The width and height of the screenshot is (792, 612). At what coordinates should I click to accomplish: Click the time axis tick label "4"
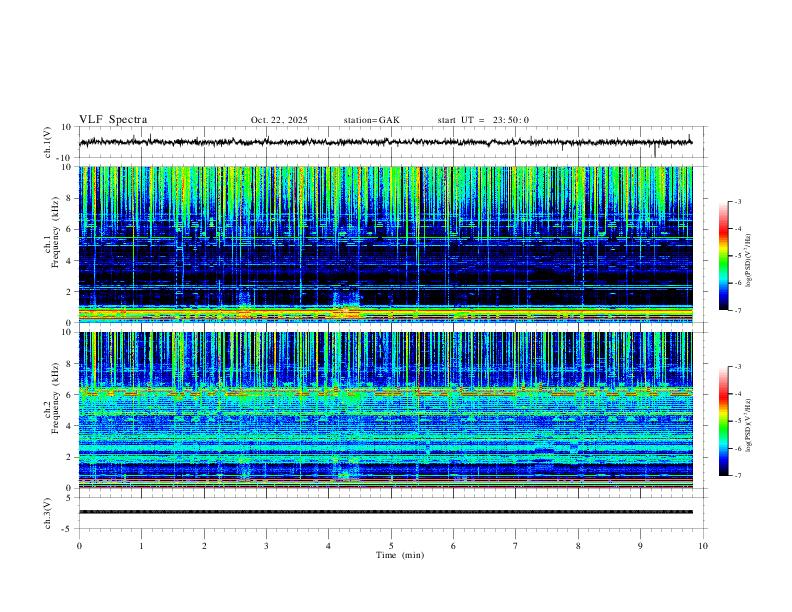[329, 546]
